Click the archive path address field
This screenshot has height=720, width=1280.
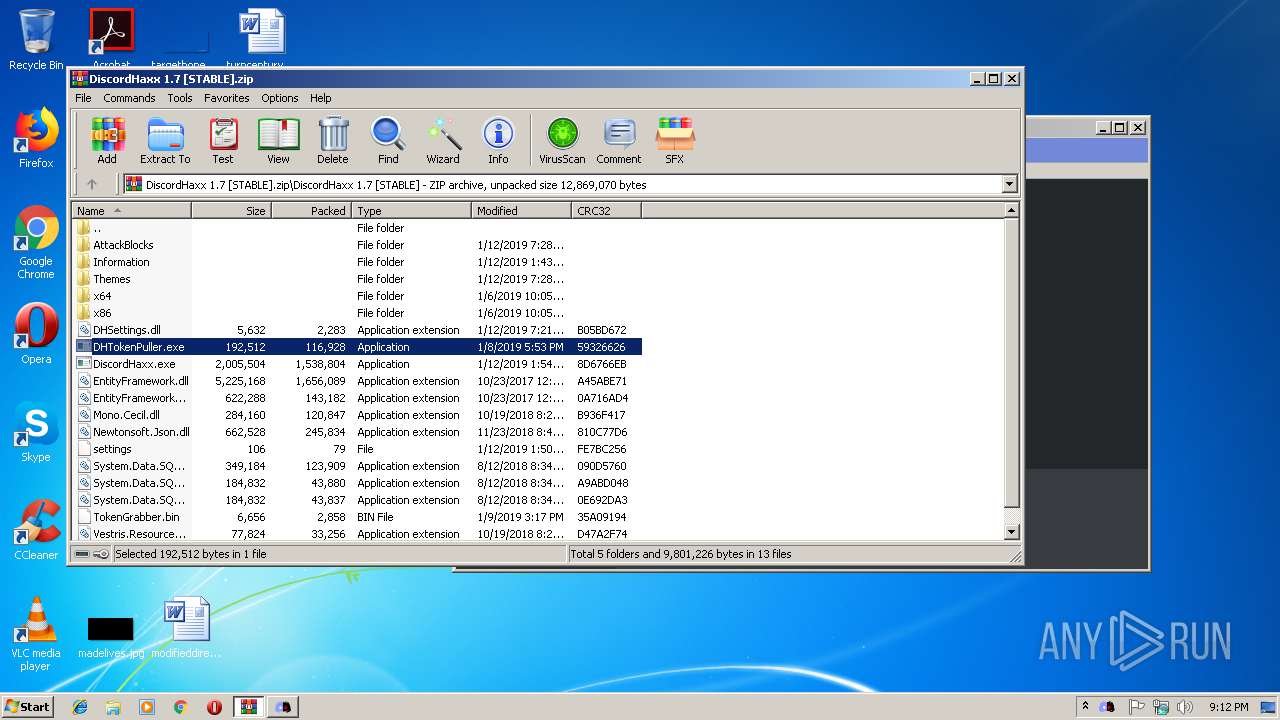click(562, 184)
